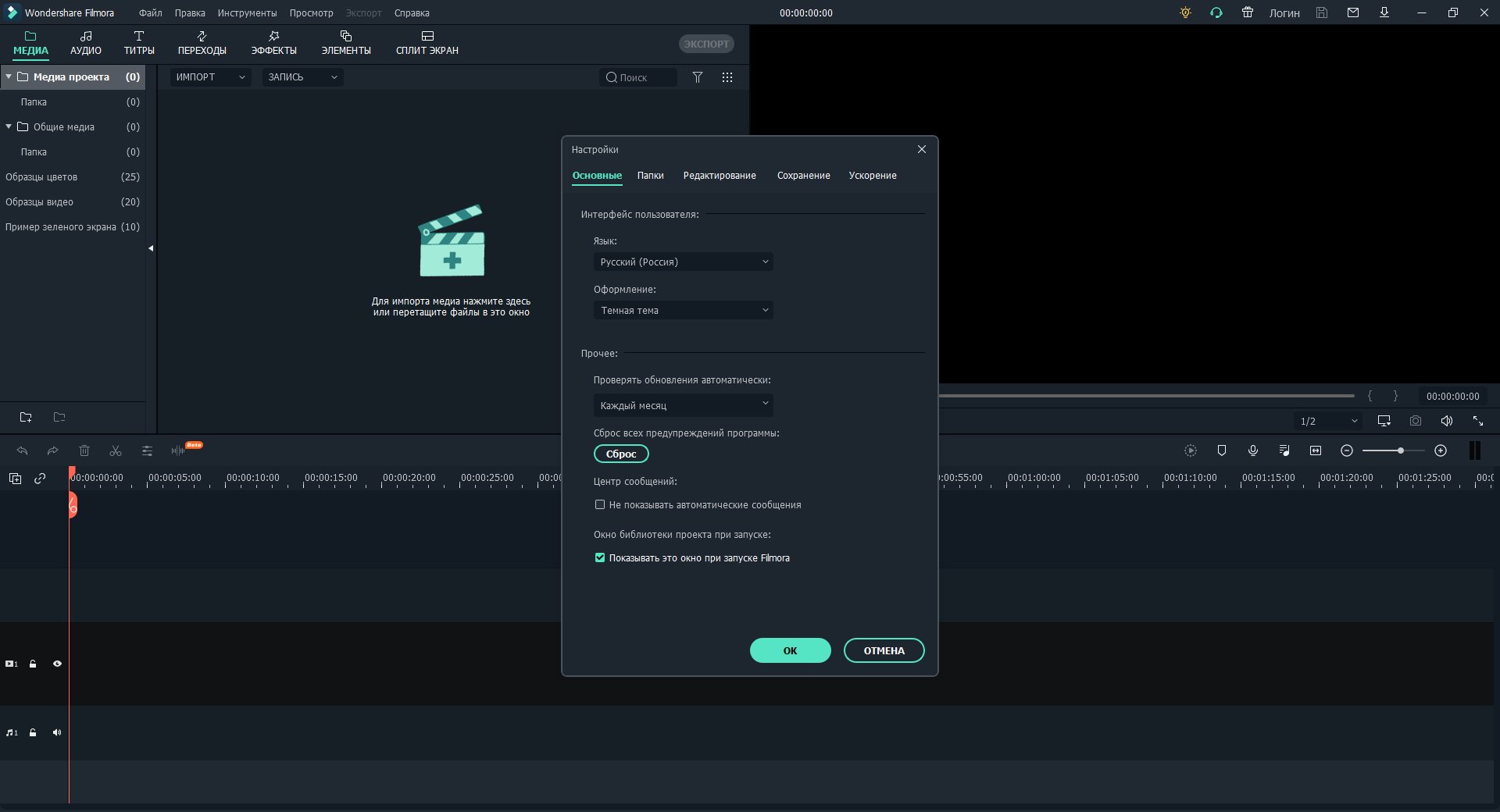
Task: Take a snapshot with the camera icon
Action: pyautogui.click(x=1416, y=421)
